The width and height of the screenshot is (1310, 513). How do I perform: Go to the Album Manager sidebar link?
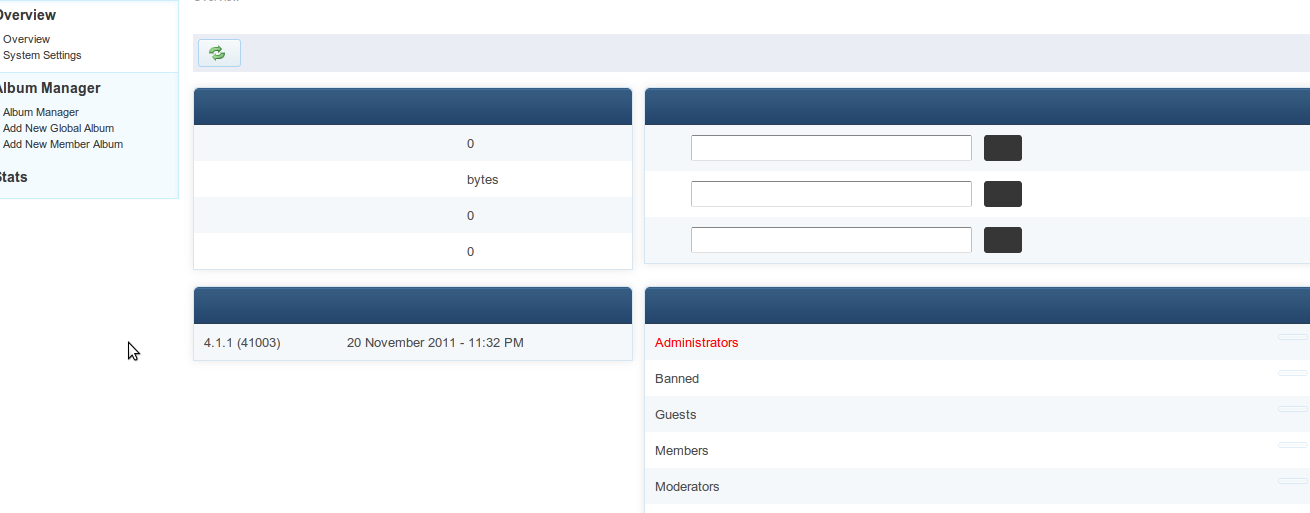(41, 112)
